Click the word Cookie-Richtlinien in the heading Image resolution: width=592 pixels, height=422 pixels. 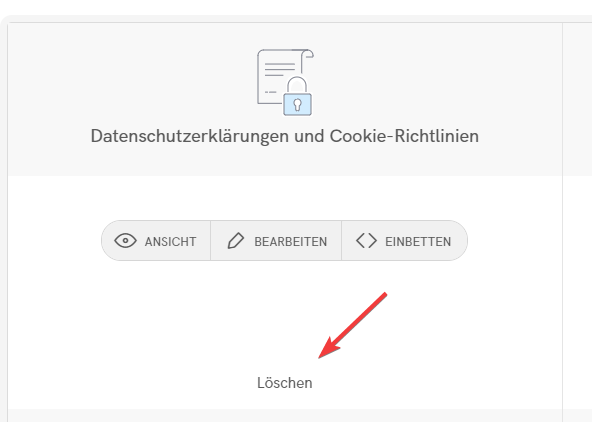point(404,136)
